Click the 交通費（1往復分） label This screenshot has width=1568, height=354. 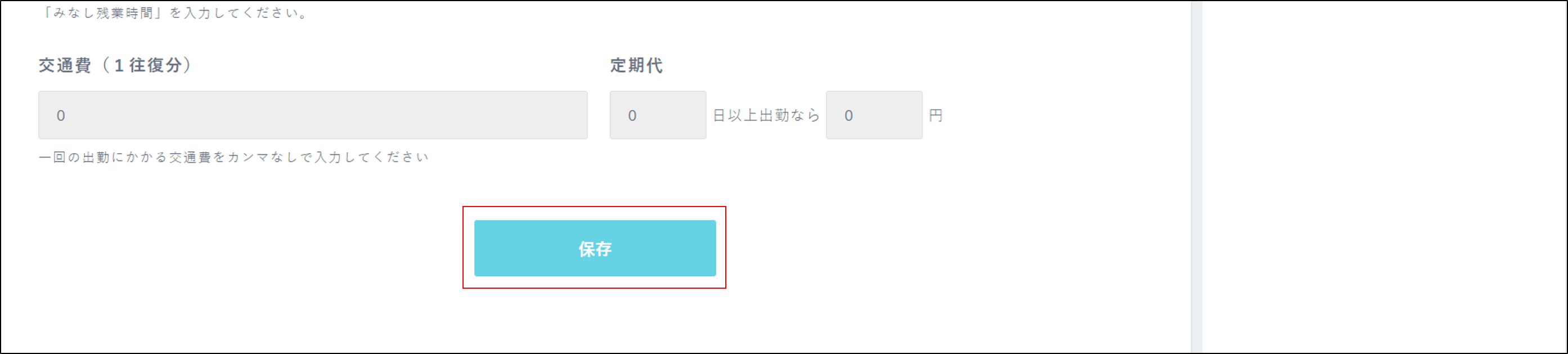click(x=115, y=65)
